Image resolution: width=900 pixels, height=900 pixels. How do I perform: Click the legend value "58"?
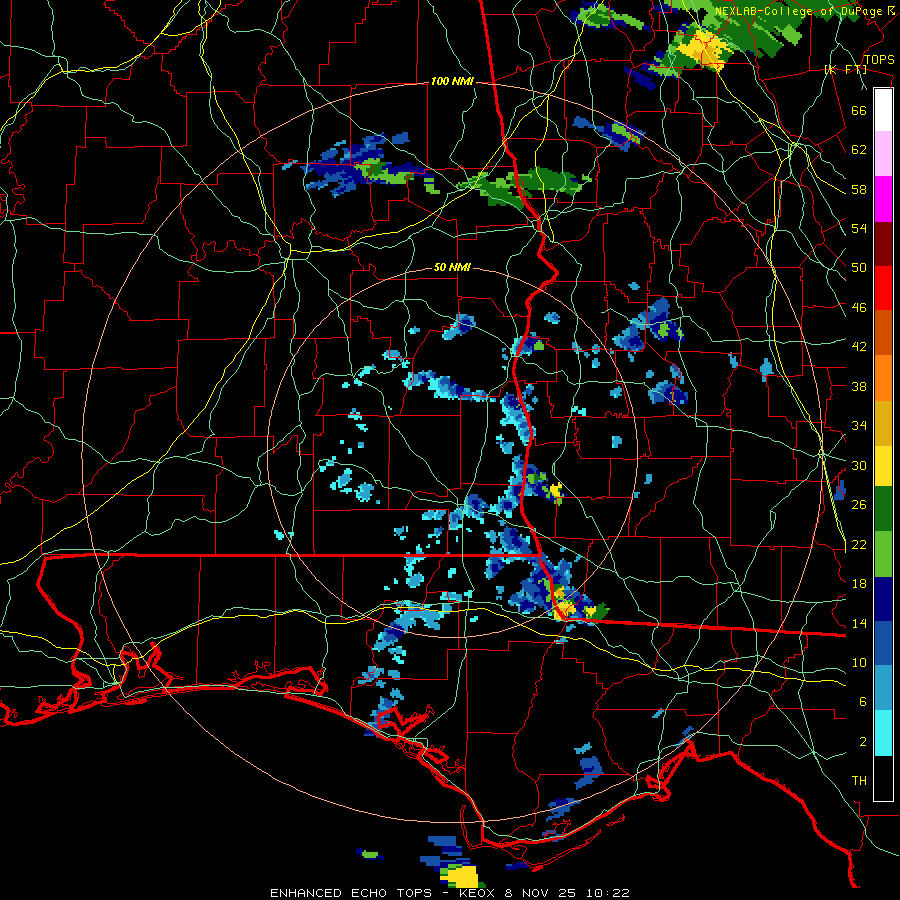(x=859, y=189)
